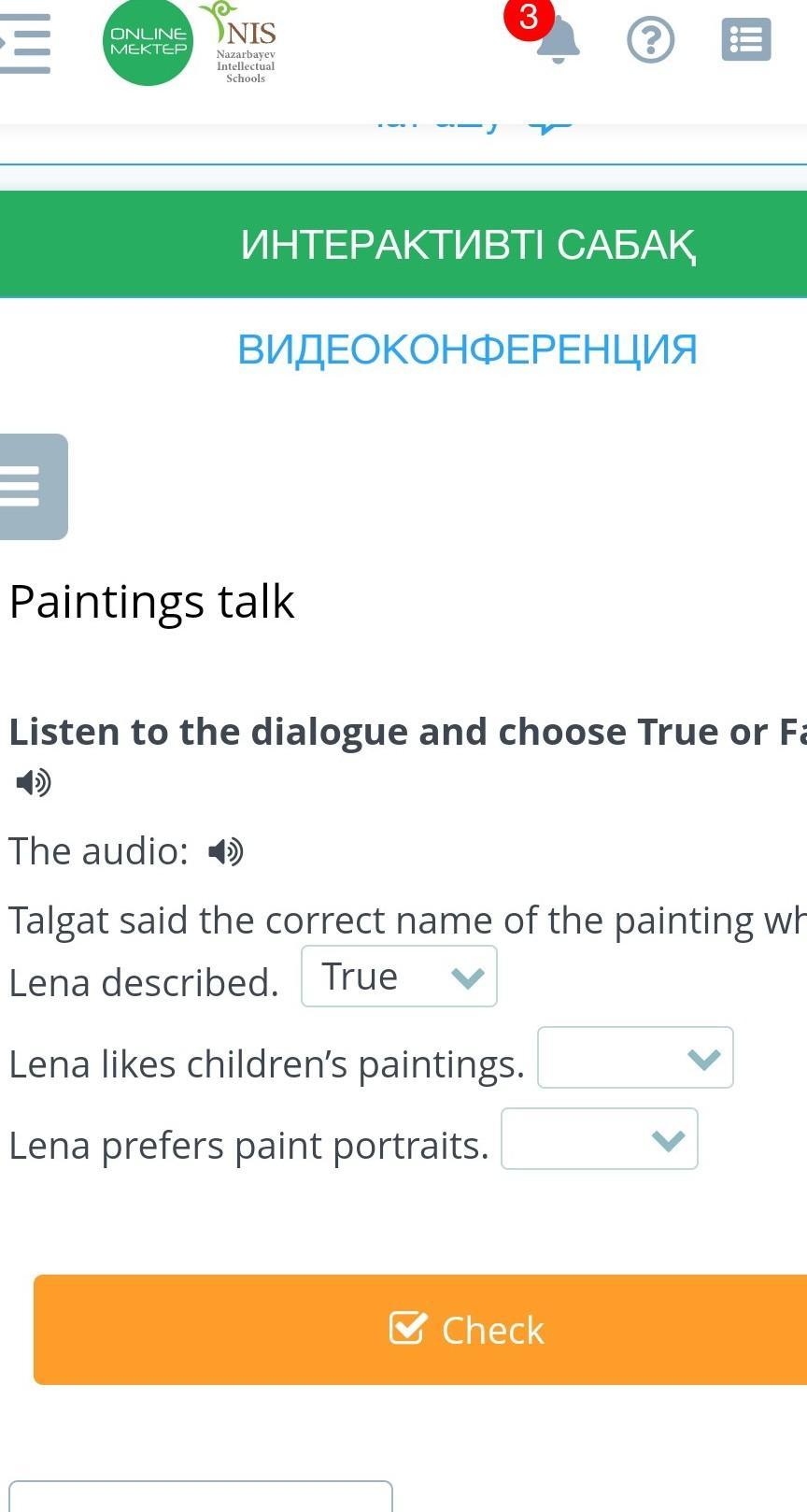Switch to ВИДЕОКОНФЕРЕНЦИЯ tab
Screen dimensions: 807x1512
467,349
